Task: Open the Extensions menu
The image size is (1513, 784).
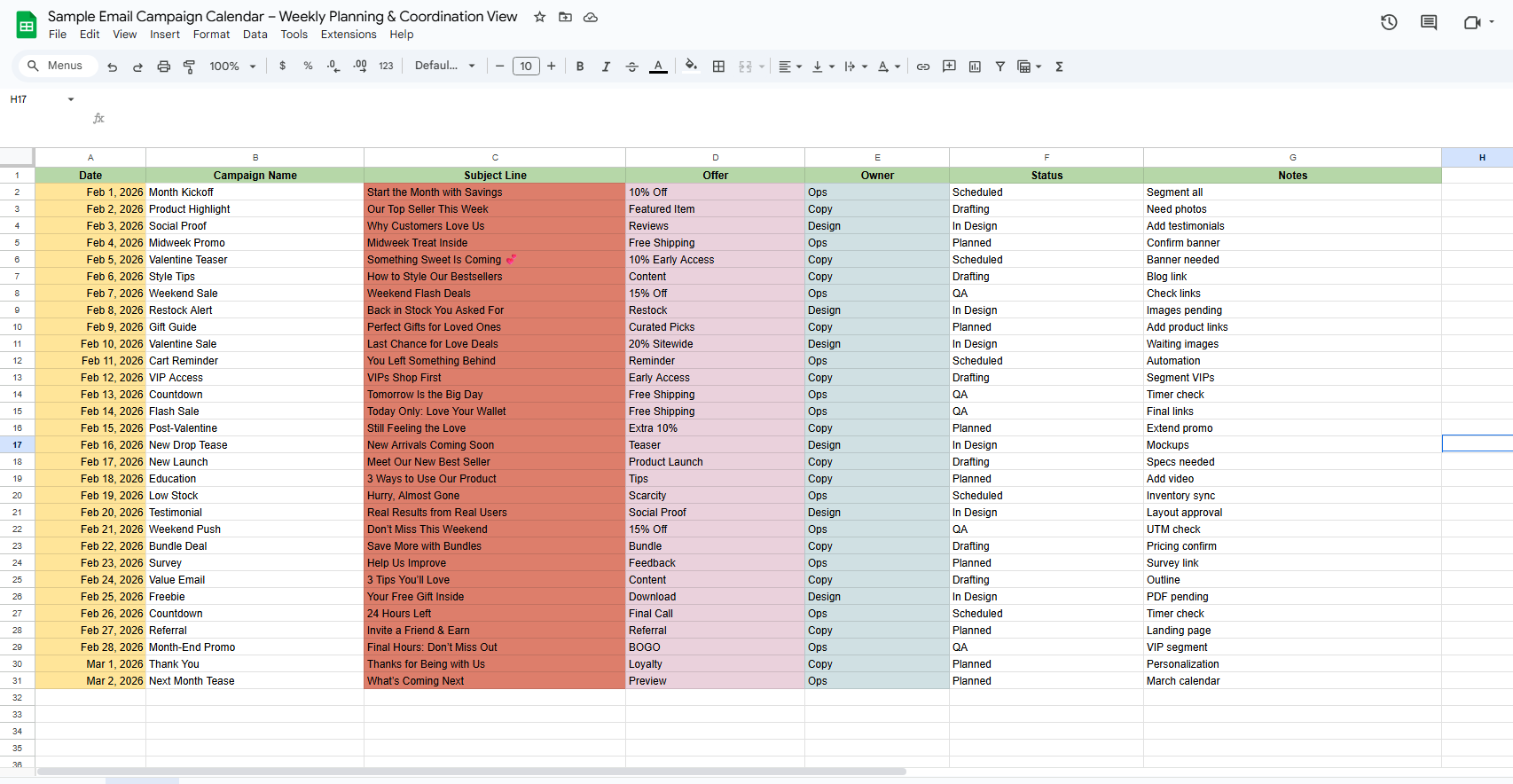Action: [349, 35]
